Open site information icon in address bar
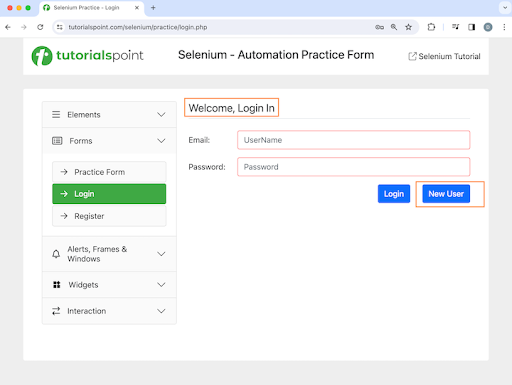Screen dimensions: 512x385 pos(60,27)
